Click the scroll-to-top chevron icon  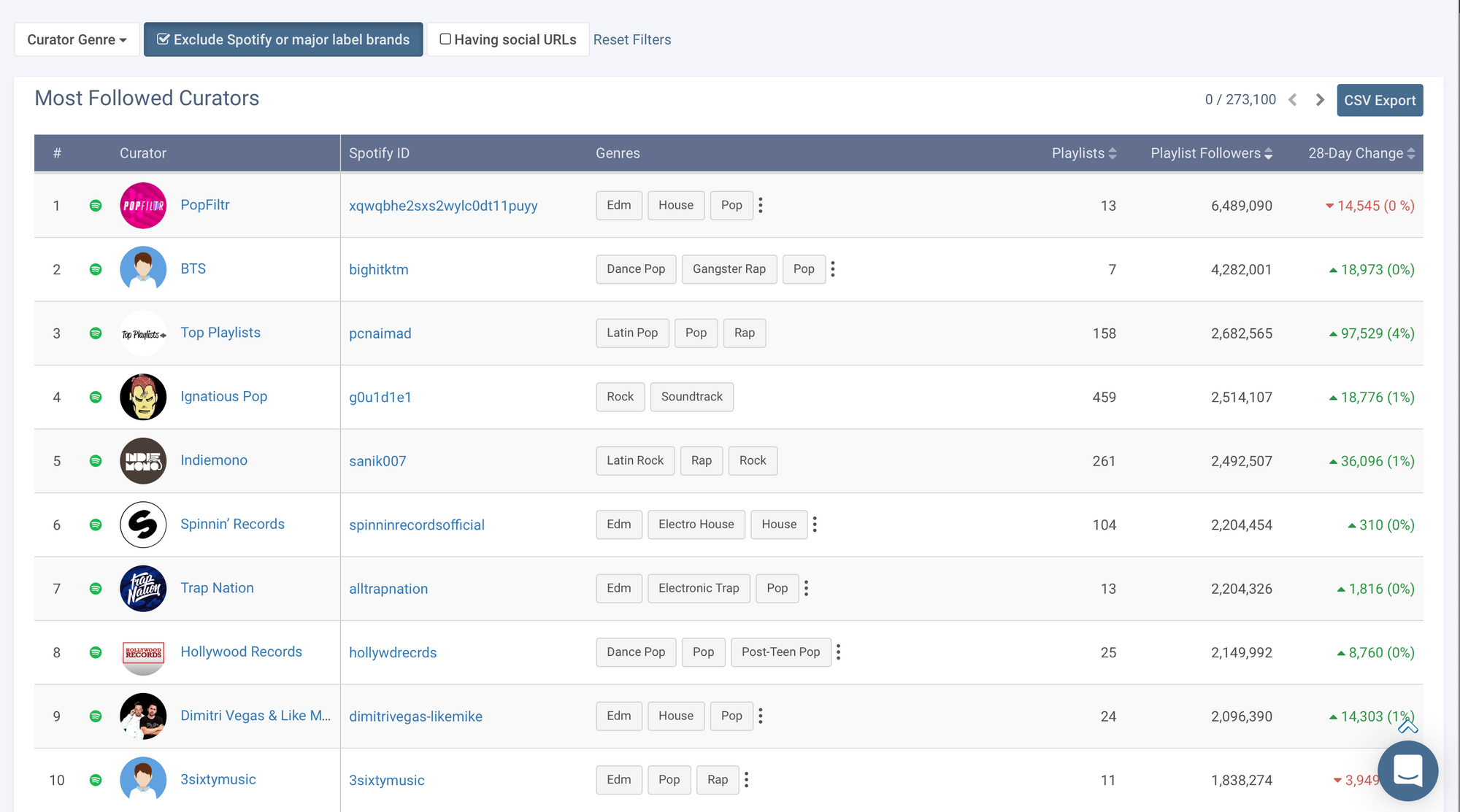(x=1407, y=726)
